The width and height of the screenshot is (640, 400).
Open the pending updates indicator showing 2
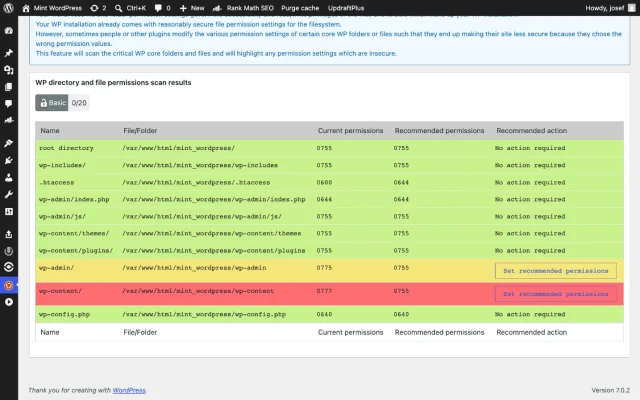98,8
